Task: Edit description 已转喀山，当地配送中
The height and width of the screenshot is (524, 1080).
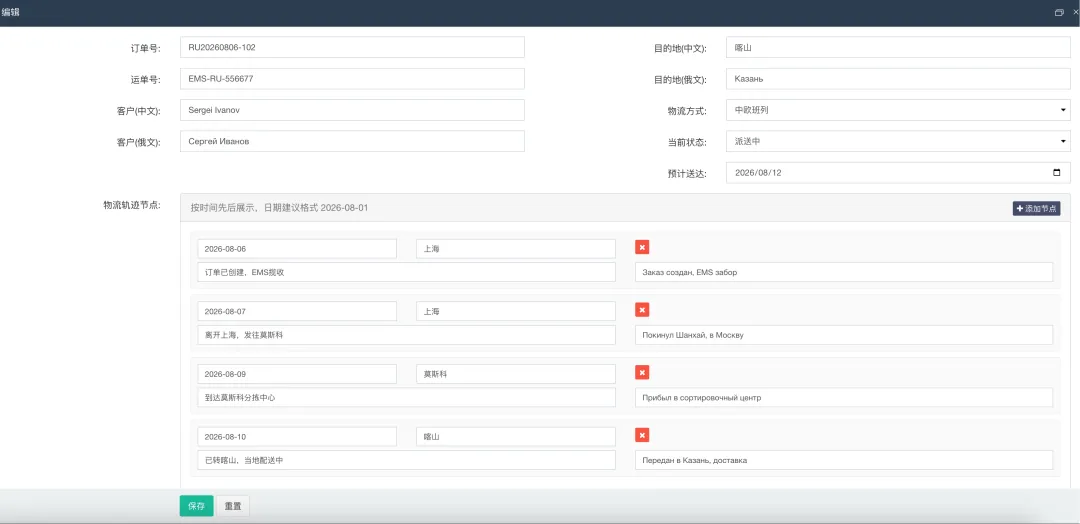Action: point(406,460)
